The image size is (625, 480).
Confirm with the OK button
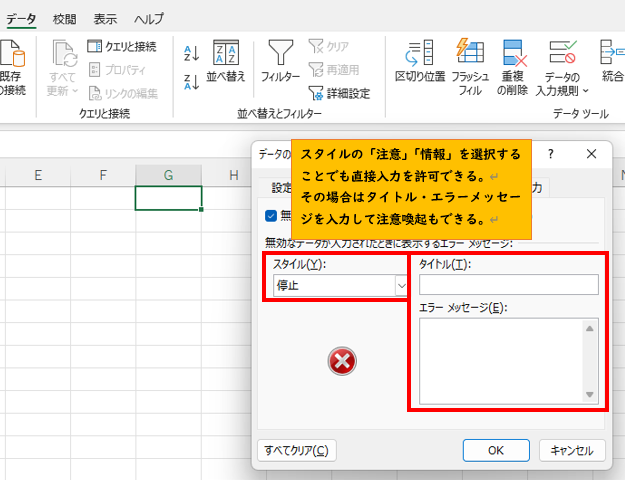coord(496,450)
